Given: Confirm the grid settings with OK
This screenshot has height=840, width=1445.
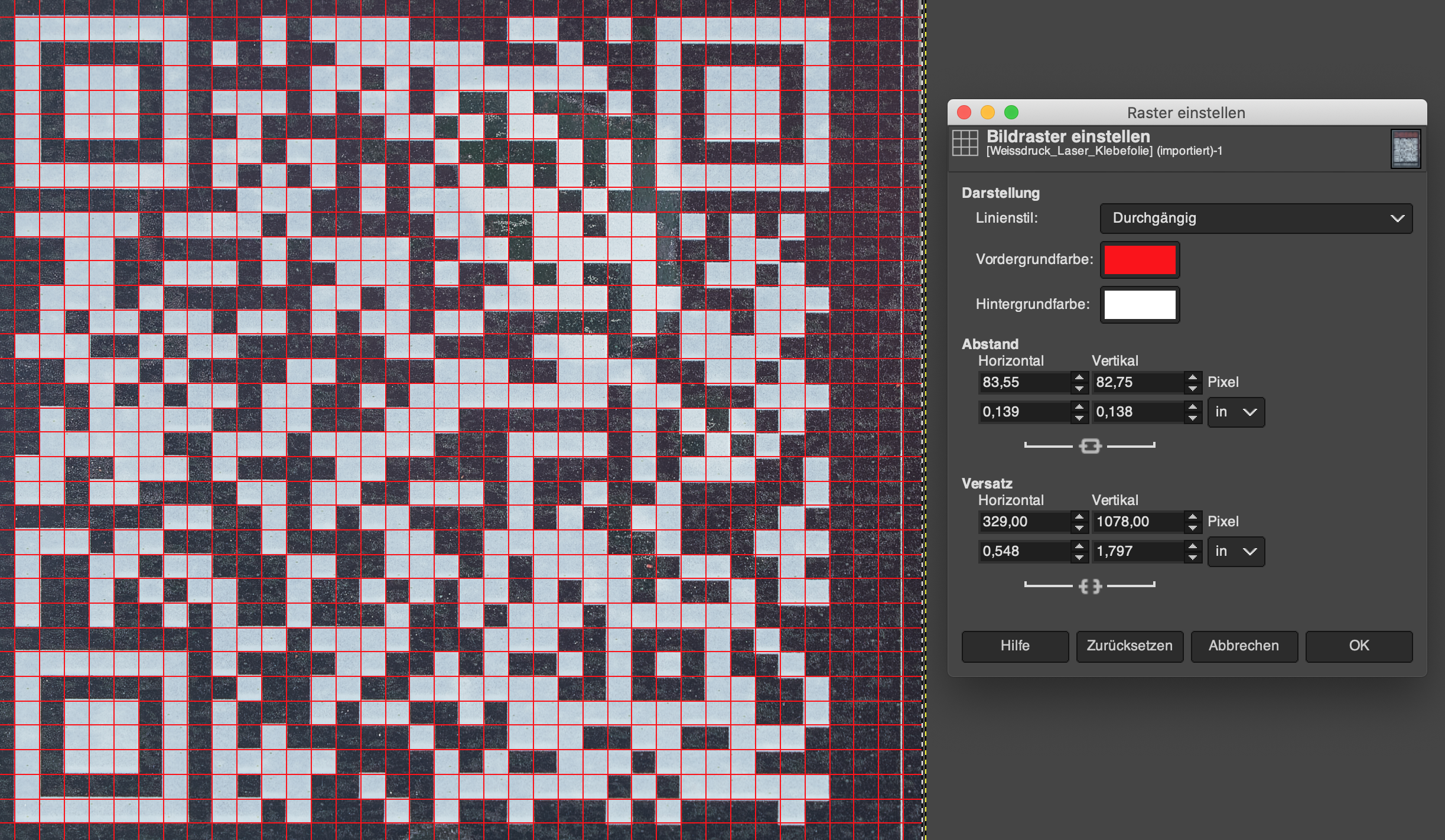Looking at the screenshot, I should point(1359,646).
